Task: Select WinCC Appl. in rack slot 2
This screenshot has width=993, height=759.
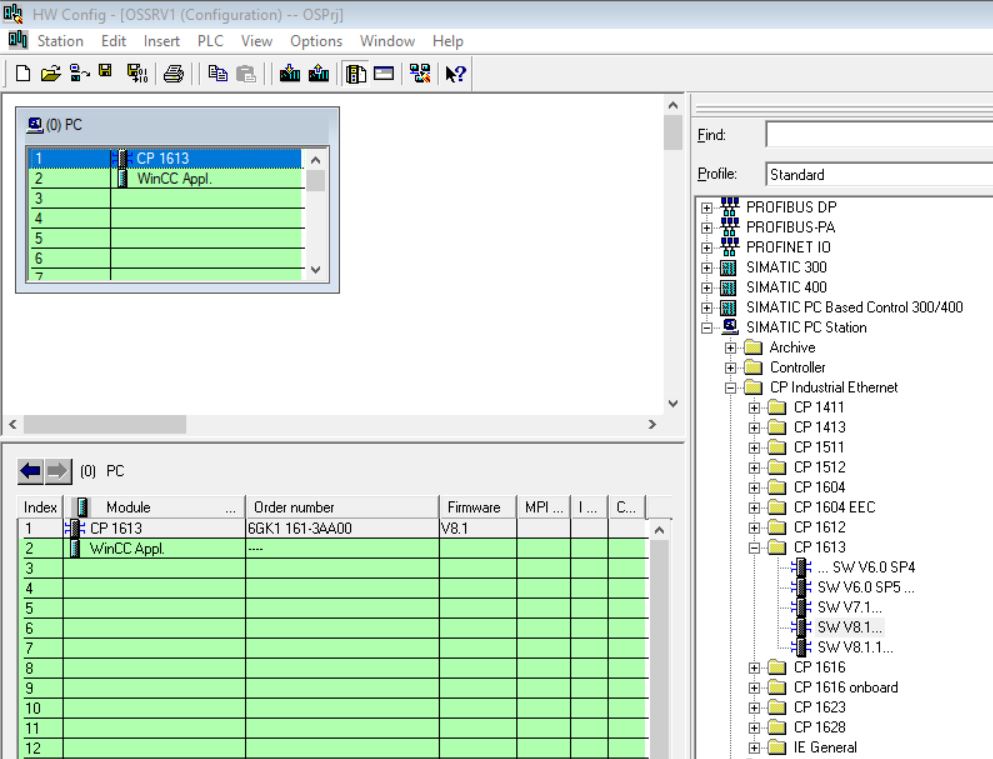Action: pos(174,179)
